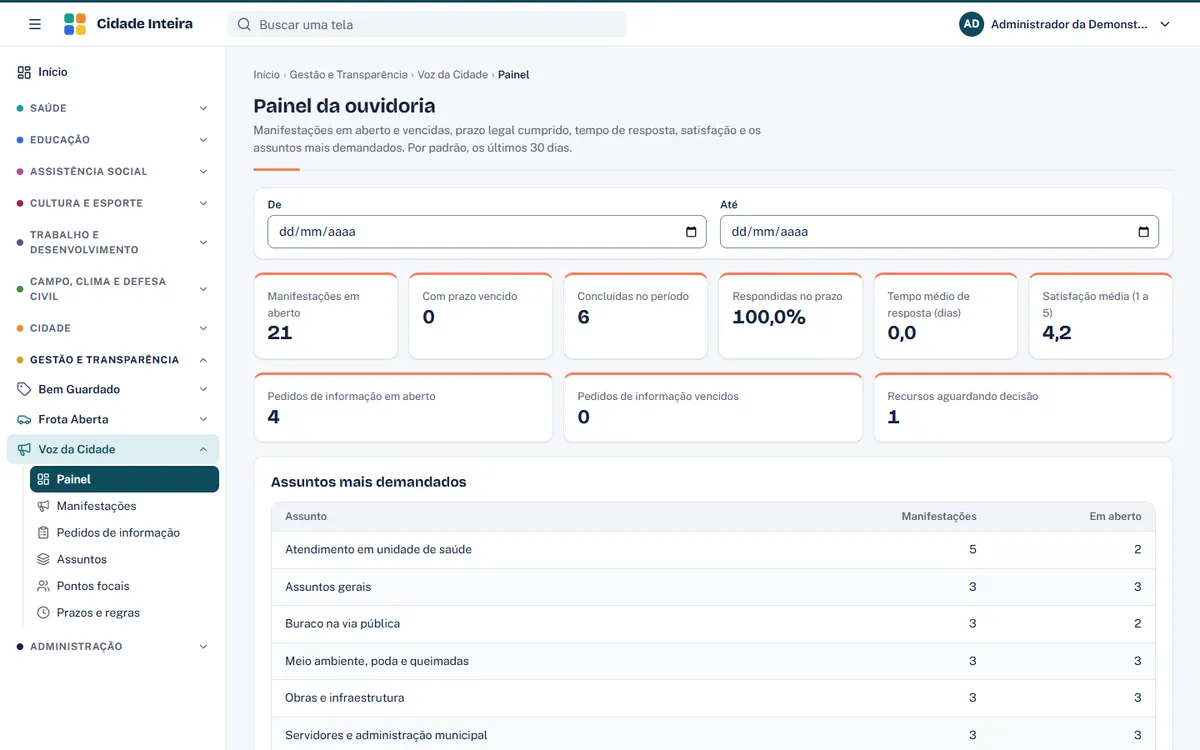This screenshot has height=750, width=1200.
Task: Open the hamburger navigation menu
Action: coord(35,24)
